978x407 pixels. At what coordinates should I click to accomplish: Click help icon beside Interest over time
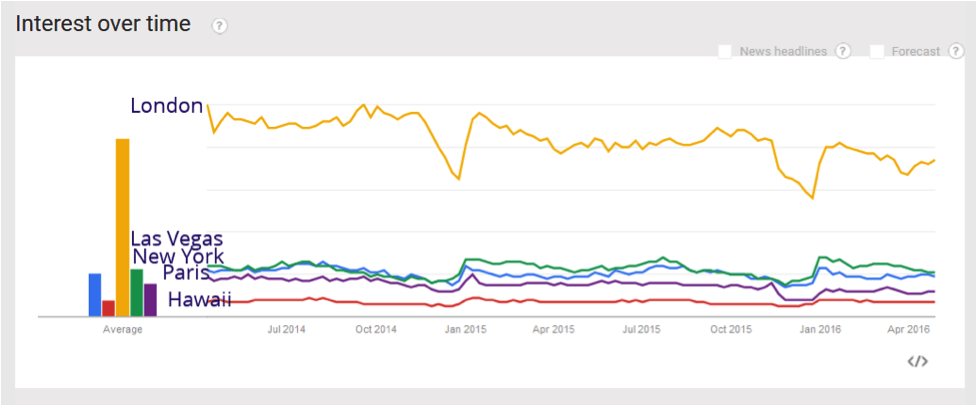pyautogui.click(x=220, y=26)
